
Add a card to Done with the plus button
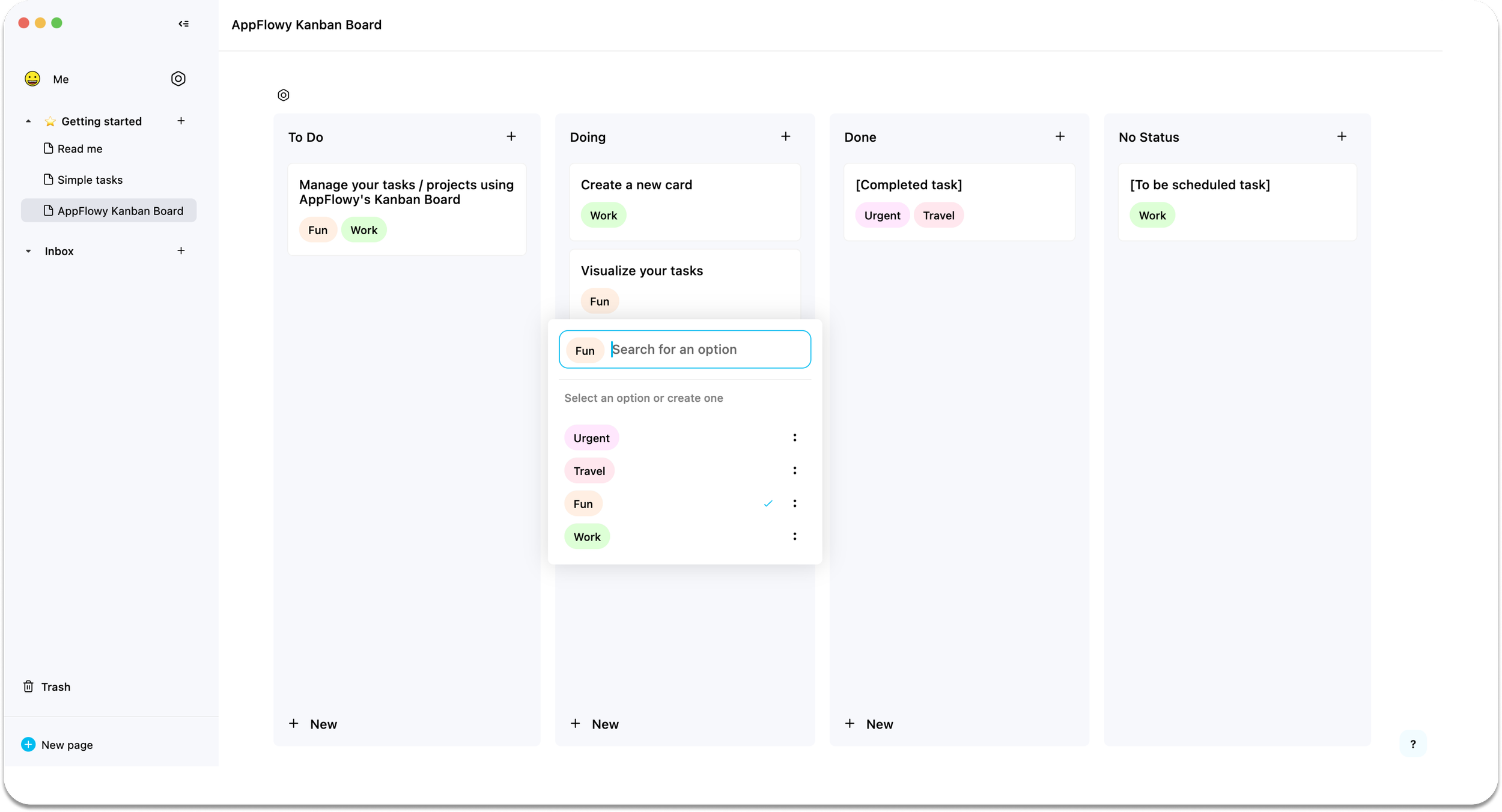(1060, 136)
